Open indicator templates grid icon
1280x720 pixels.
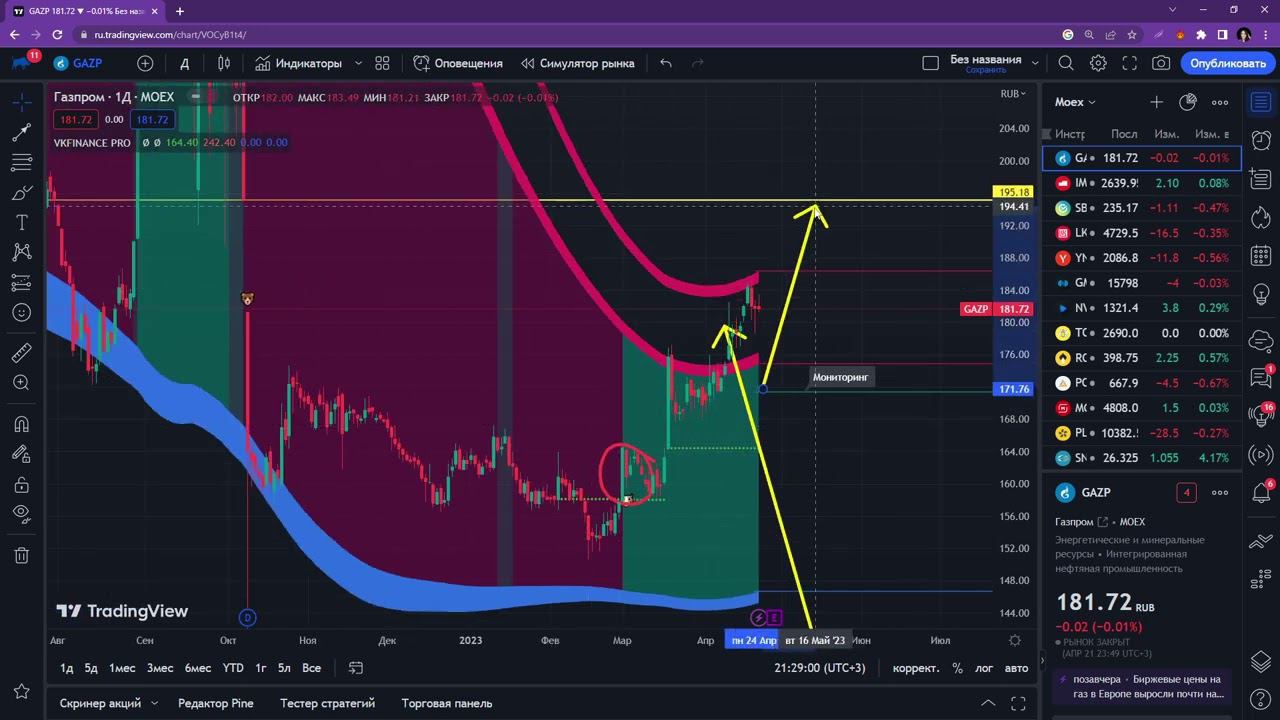[x=382, y=63]
